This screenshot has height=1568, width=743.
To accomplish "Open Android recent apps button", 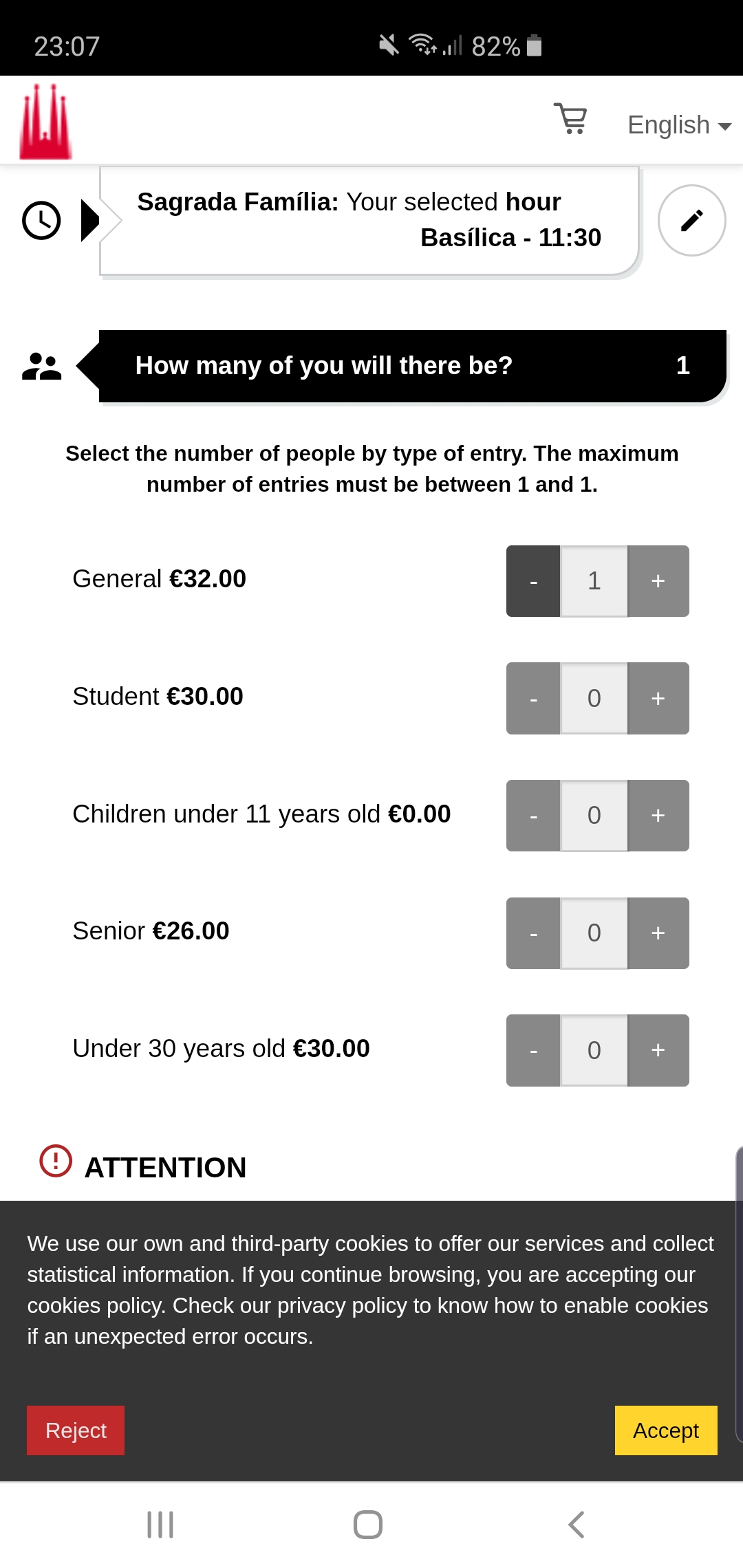I will pyautogui.click(x=160, y=1525).
